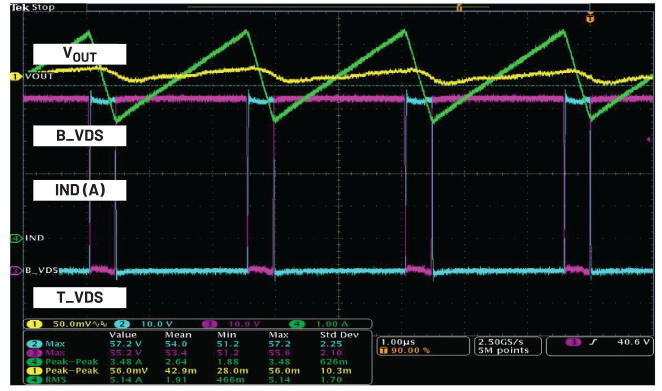Viewport: 662px width, 391px height.
Task: Click the record overview bar at top
Action: click(x=338, y=7)
